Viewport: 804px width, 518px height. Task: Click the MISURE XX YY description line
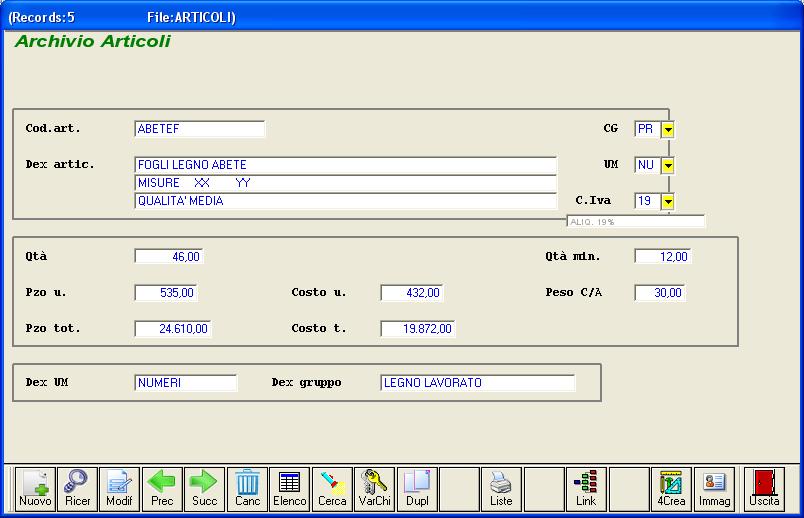tap(346, 183)
